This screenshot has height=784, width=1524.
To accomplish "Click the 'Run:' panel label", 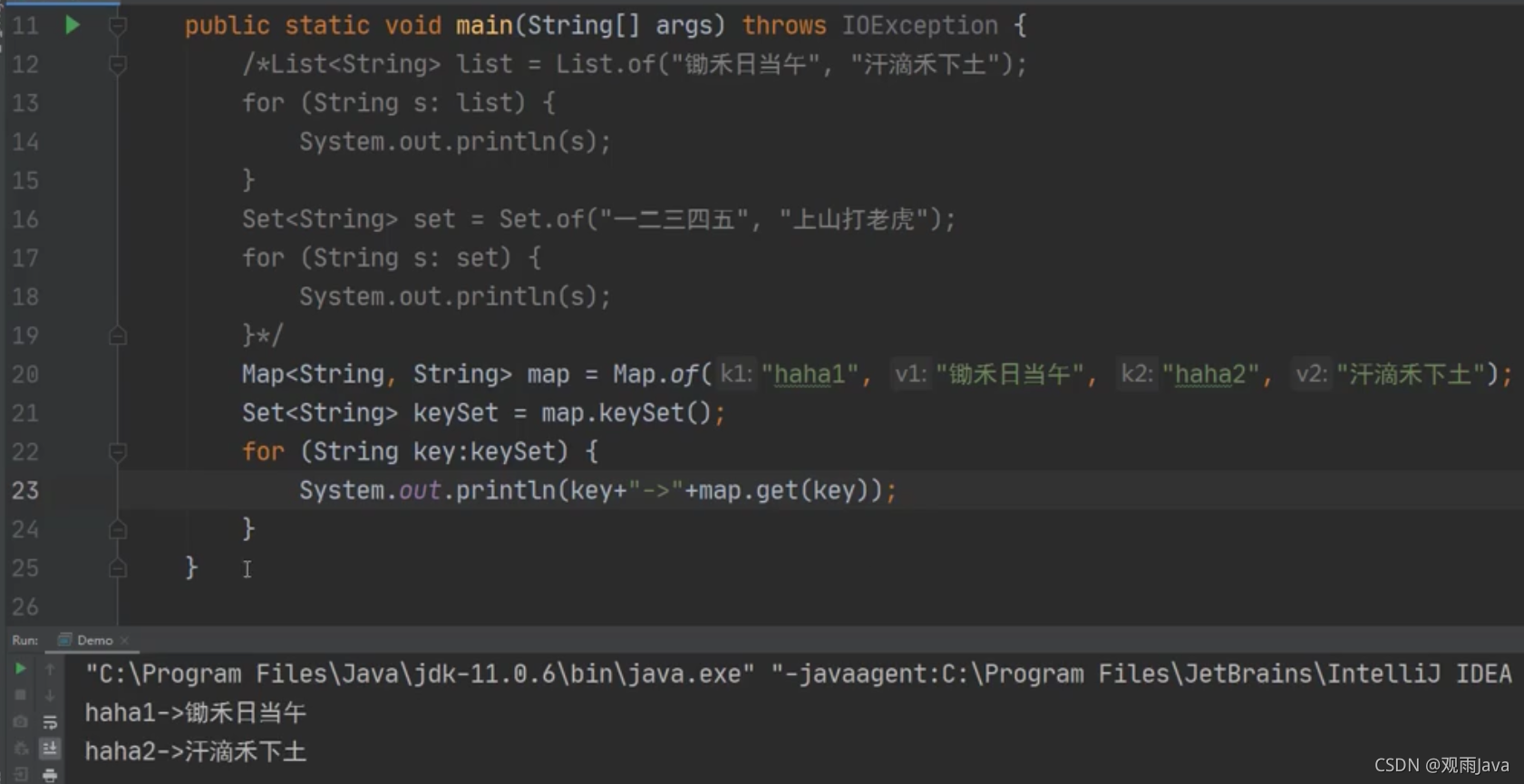I will (x=25, y=640).
